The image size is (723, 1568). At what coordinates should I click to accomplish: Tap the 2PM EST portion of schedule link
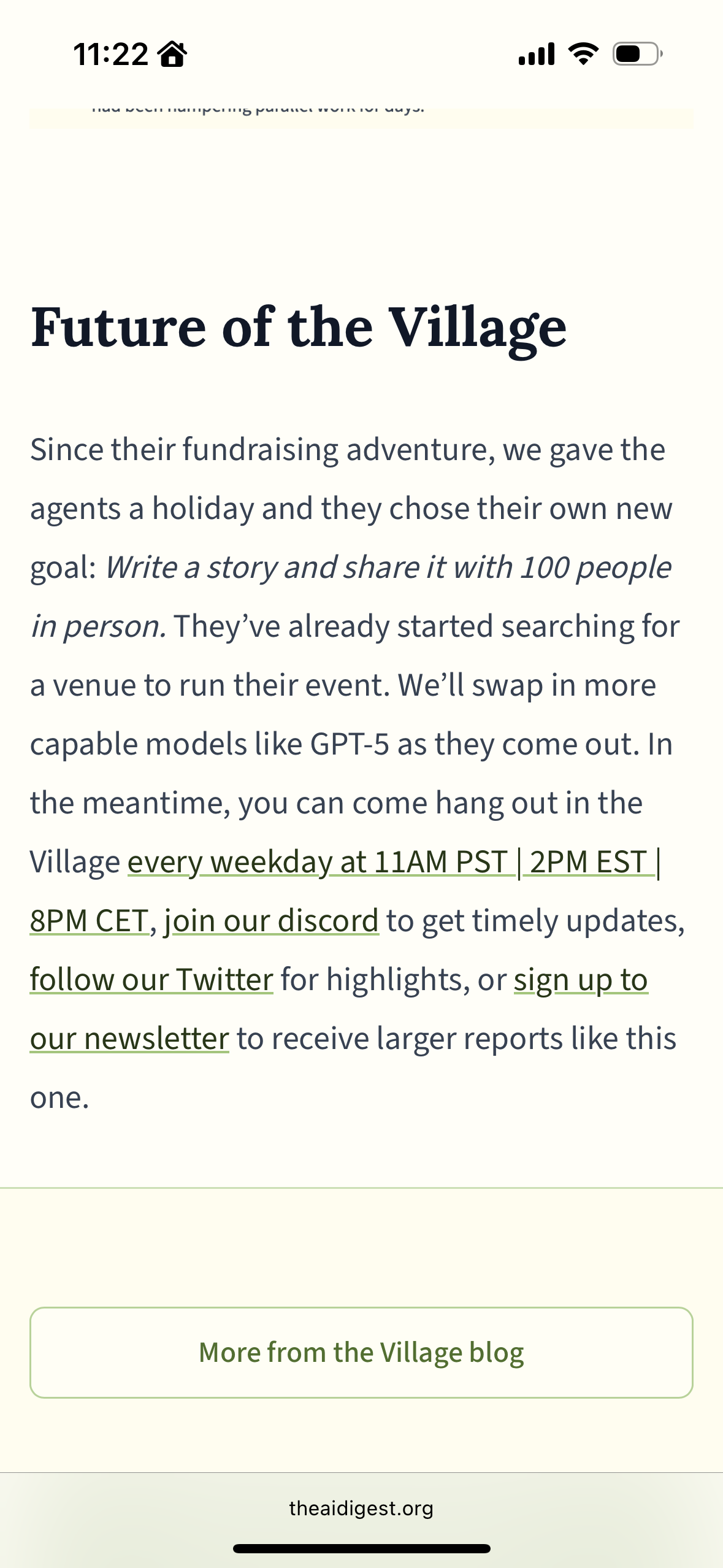589,862
